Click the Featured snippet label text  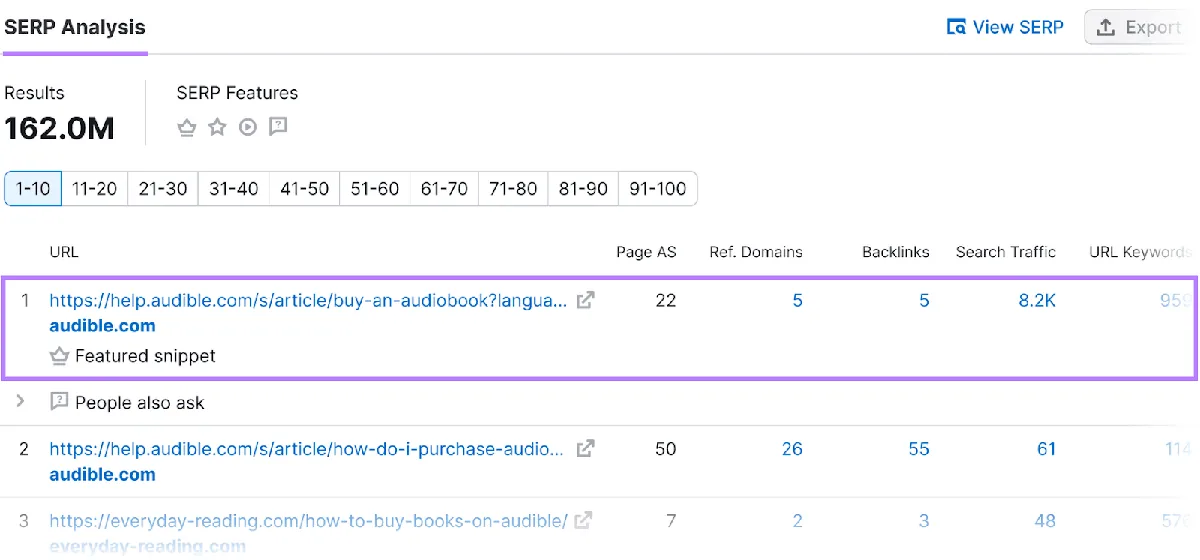point(145,356)
